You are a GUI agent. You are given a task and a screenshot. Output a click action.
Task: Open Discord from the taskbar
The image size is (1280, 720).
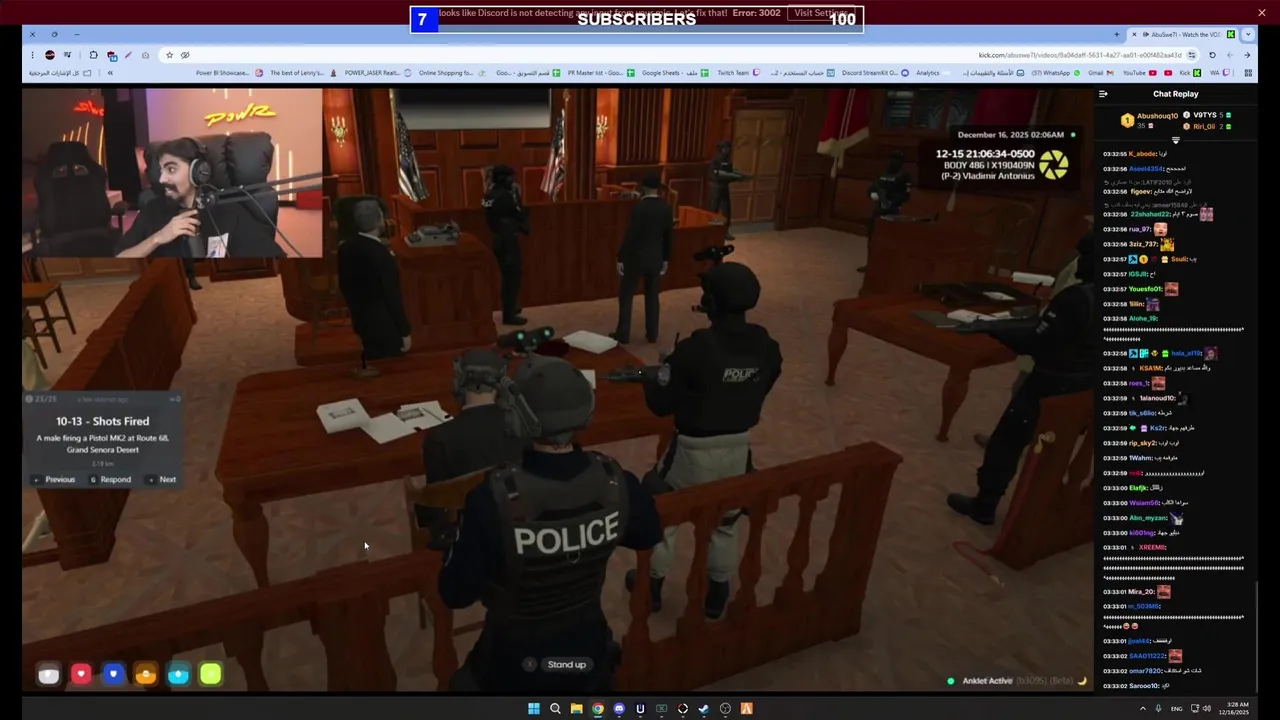(x=619, y=708)
